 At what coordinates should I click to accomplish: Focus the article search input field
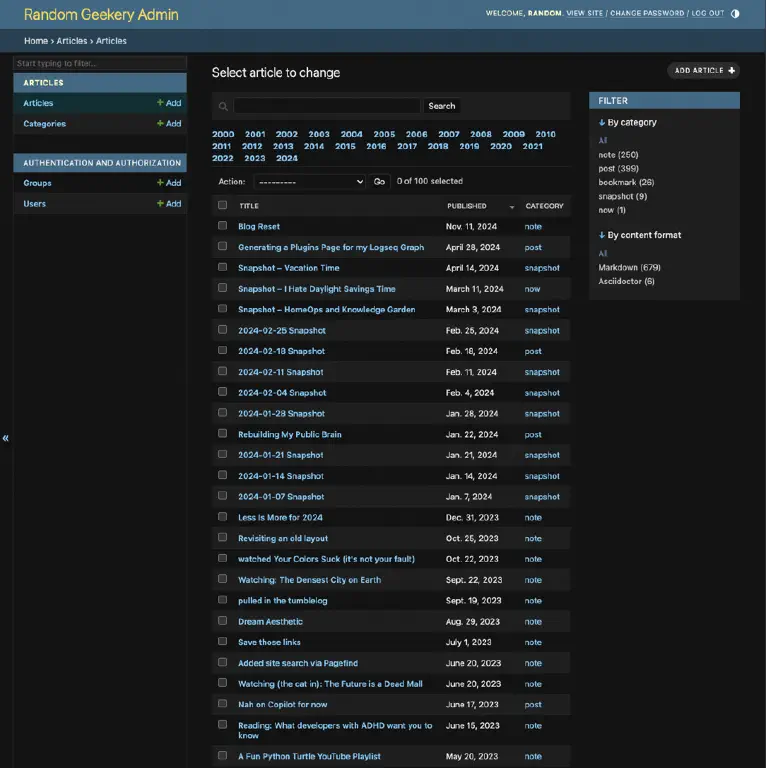pyautogui.click(x=327, y=106)
